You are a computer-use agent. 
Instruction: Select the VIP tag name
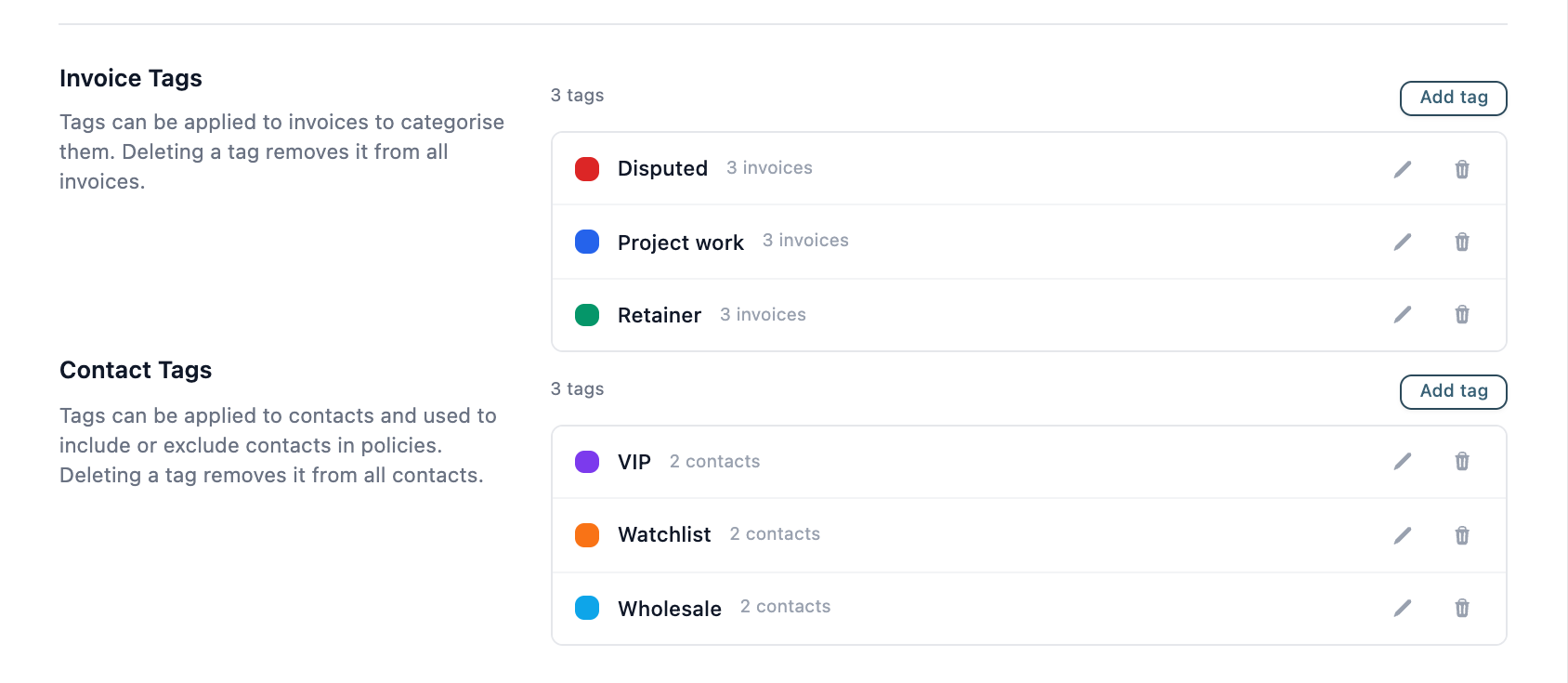click(634, 462)
